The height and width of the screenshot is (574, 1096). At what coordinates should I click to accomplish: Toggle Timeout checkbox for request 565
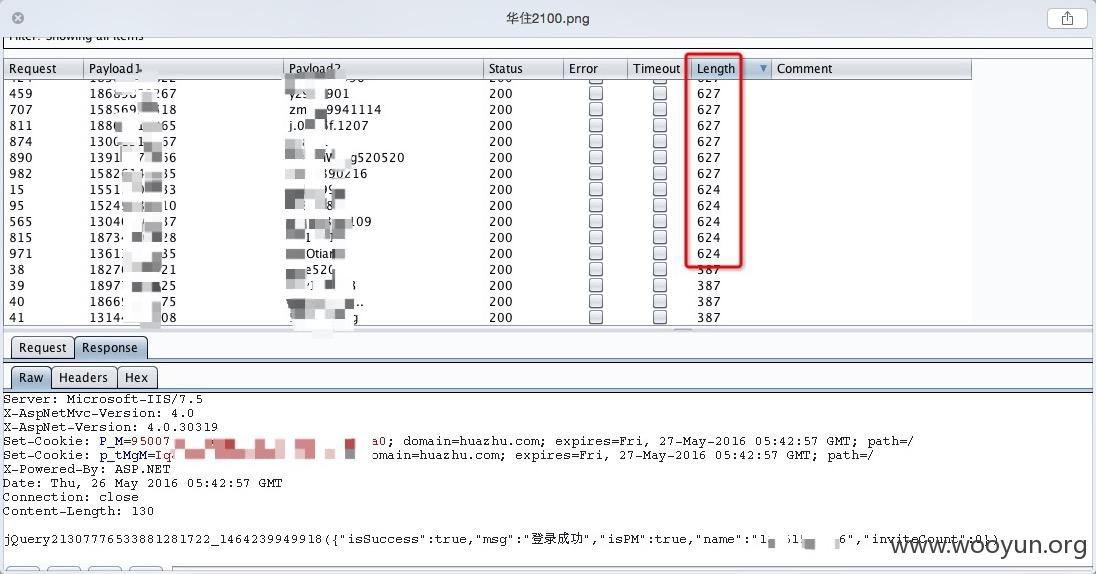pos(660,222)
